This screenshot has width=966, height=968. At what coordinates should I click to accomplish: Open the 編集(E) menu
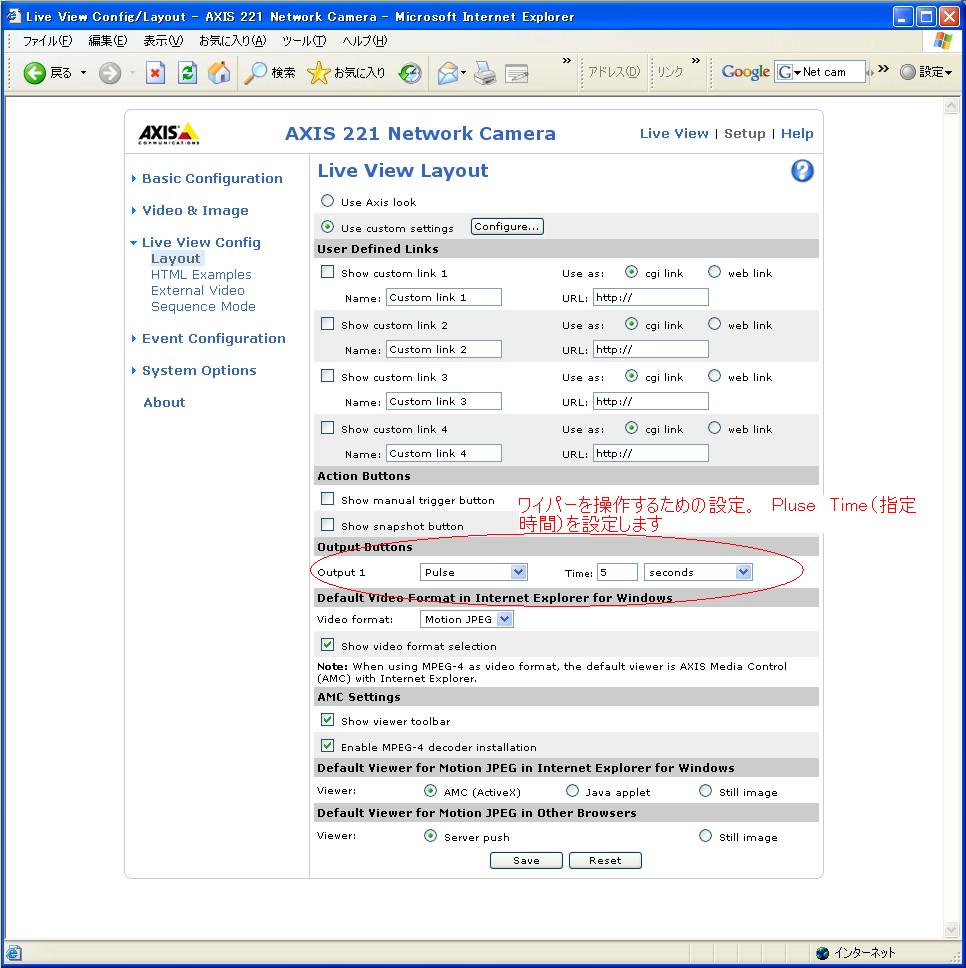pos(107,41)
